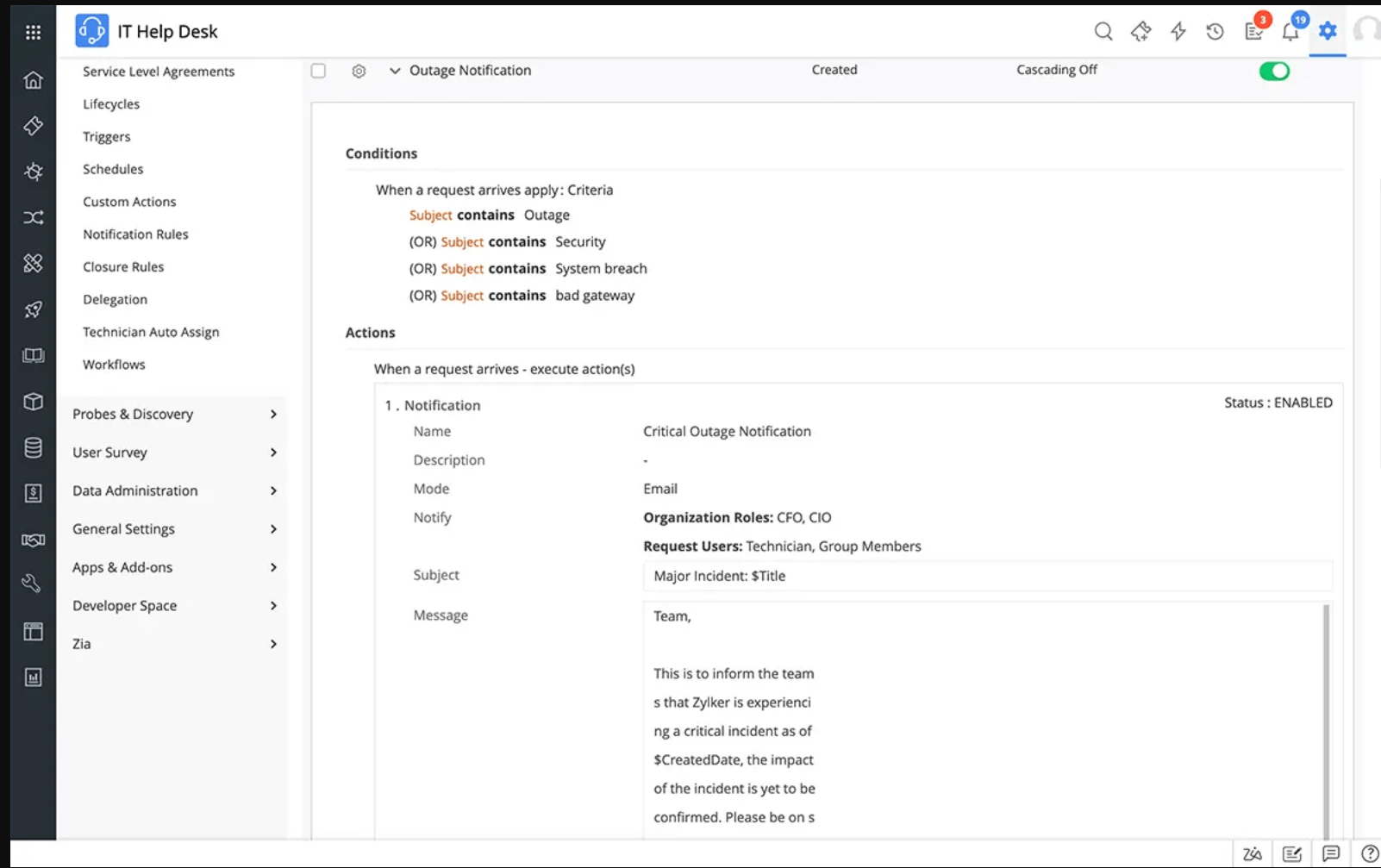Click Technician Auto Assign link

point(151,332)
